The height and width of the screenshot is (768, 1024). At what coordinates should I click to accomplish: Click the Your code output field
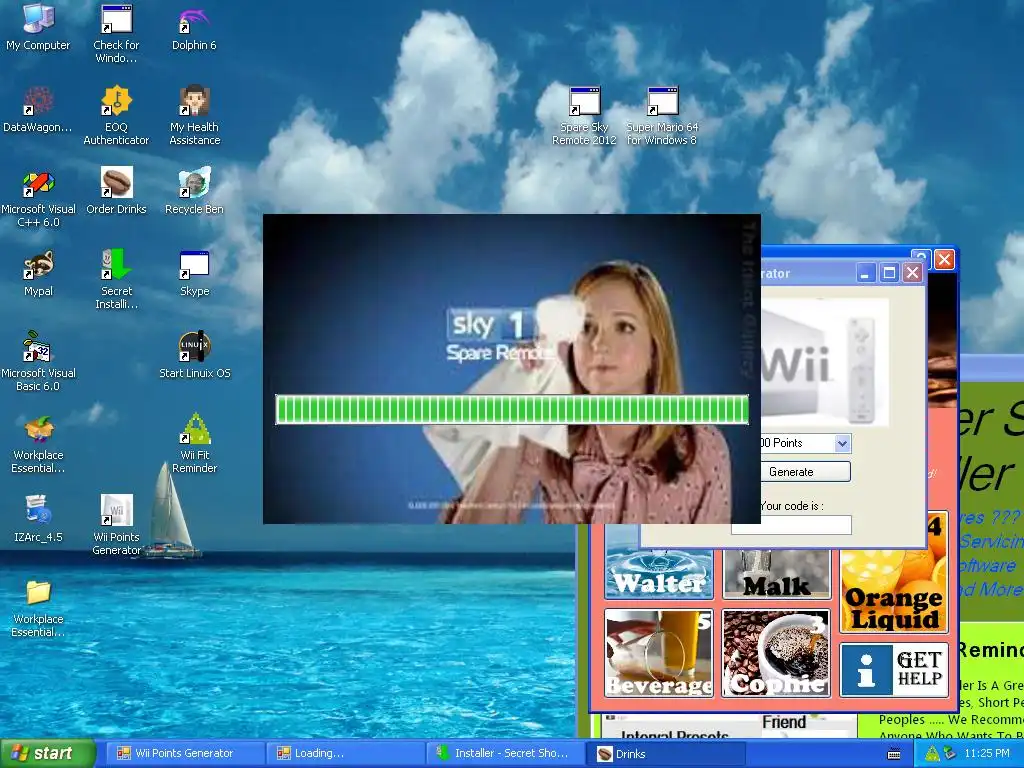pyautogui.click(x=791, y=524)
